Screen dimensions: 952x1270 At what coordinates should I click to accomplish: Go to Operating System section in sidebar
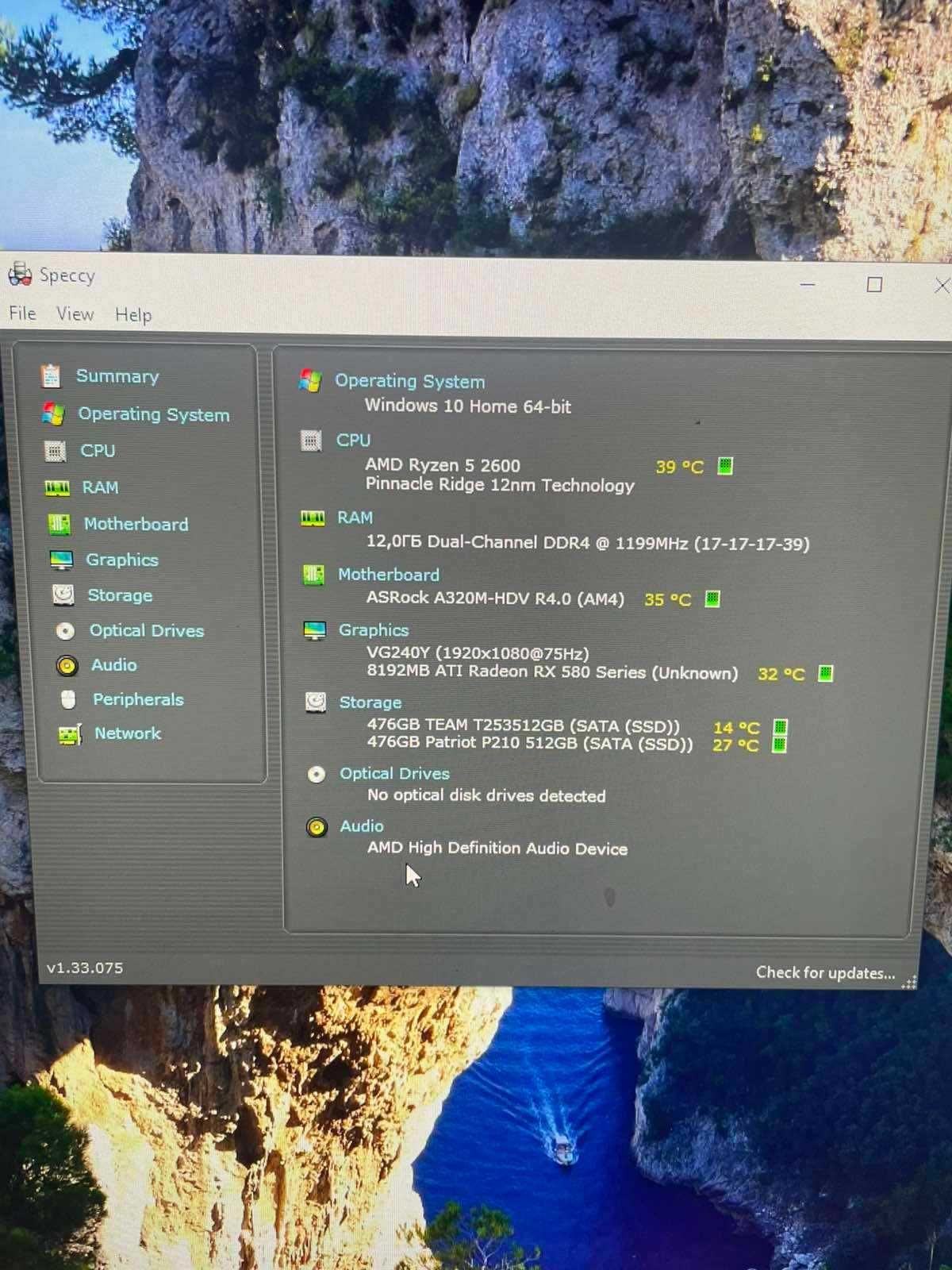click(x=154, y=414)
